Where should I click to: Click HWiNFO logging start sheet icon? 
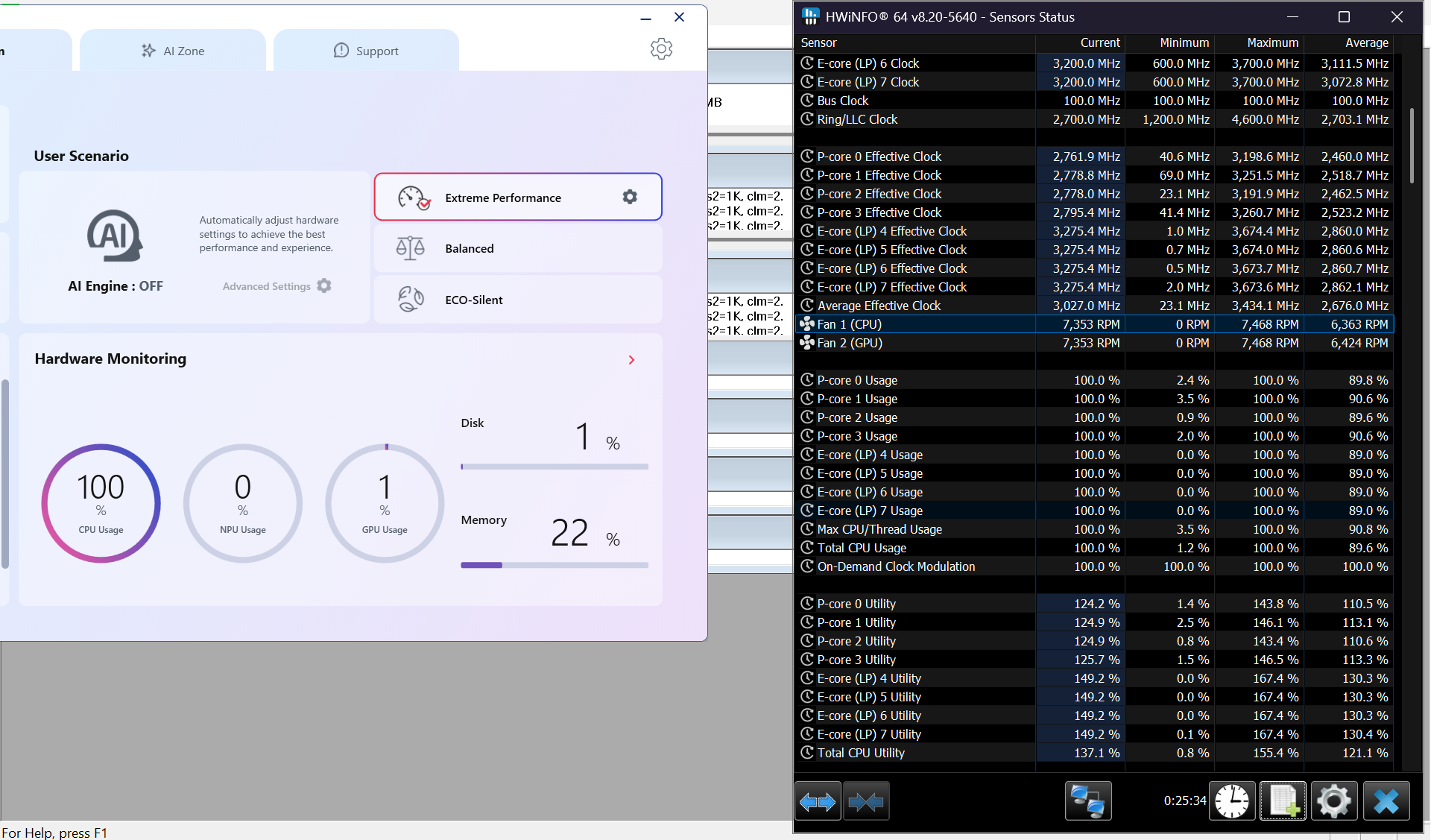[1283, 801]
